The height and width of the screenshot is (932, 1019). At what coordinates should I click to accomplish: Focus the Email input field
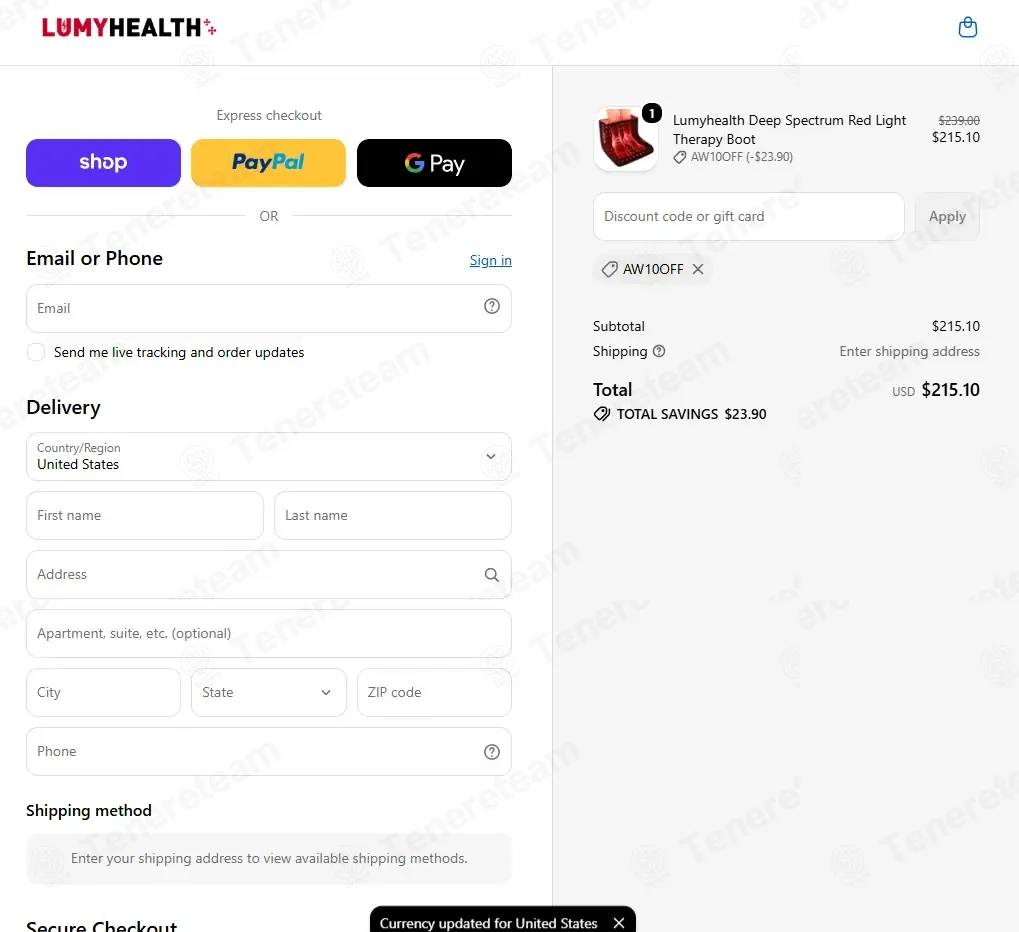(268, 309)
